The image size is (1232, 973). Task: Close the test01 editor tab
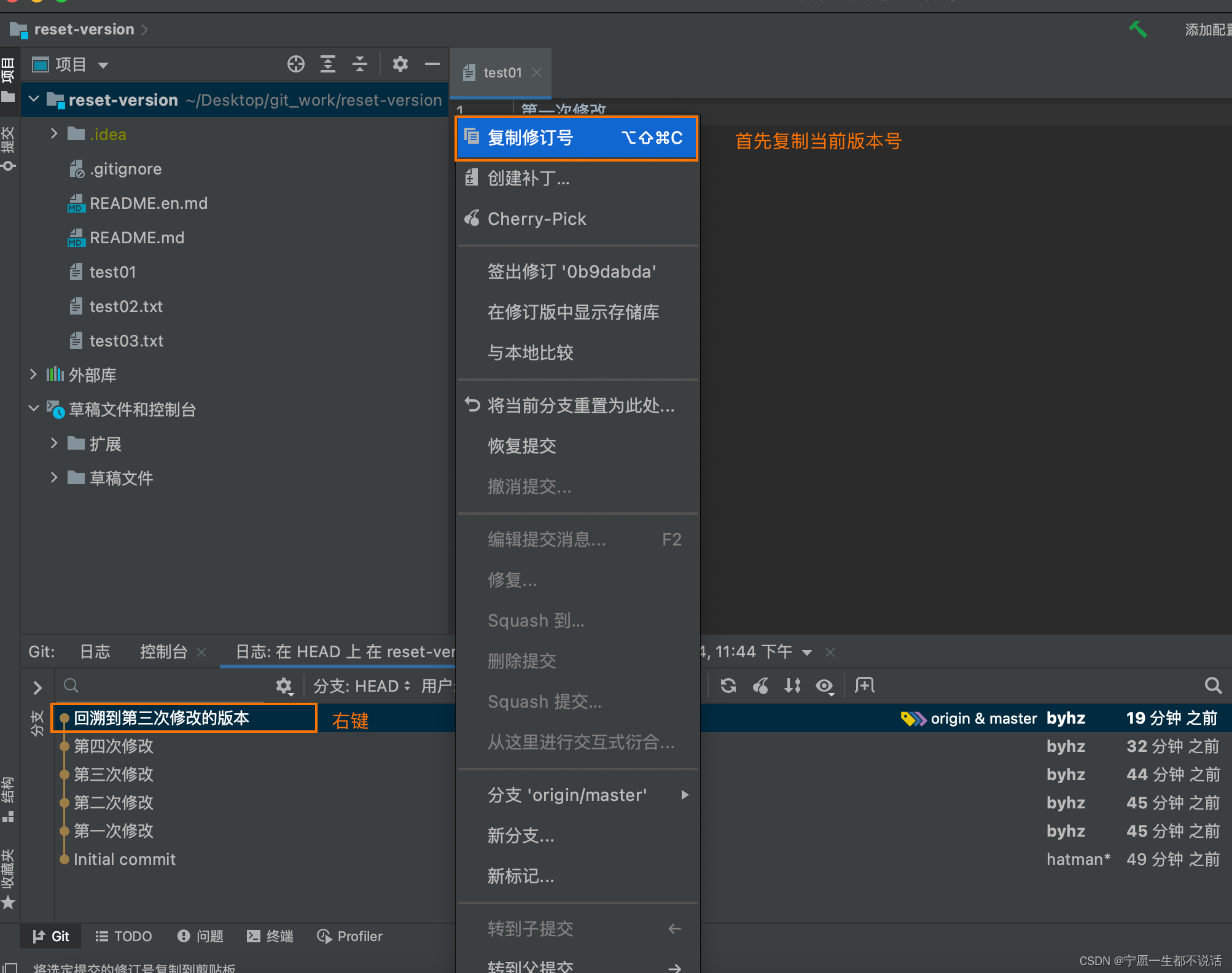tap(537, 72)
